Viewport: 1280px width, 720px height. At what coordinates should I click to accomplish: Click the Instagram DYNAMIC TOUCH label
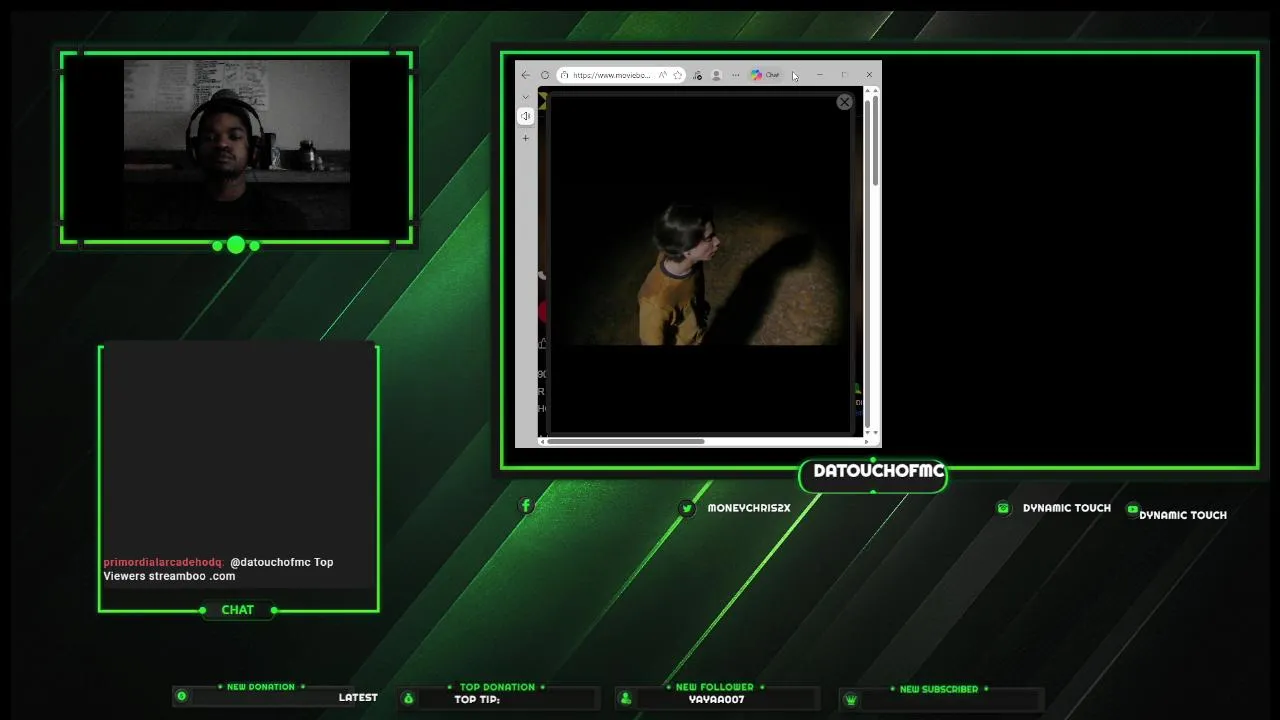click(x=1067, y=508)
